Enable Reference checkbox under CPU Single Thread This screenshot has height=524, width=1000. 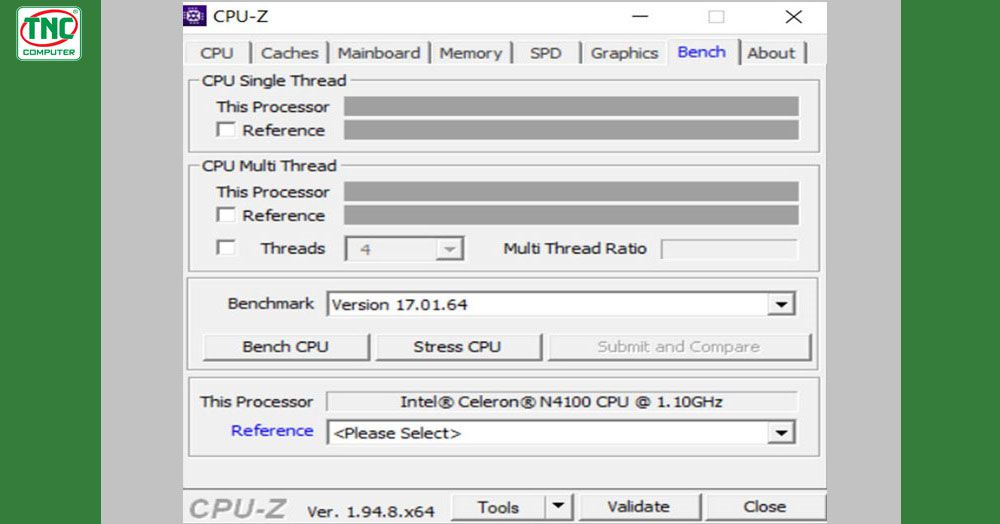[x=226, y=129]
